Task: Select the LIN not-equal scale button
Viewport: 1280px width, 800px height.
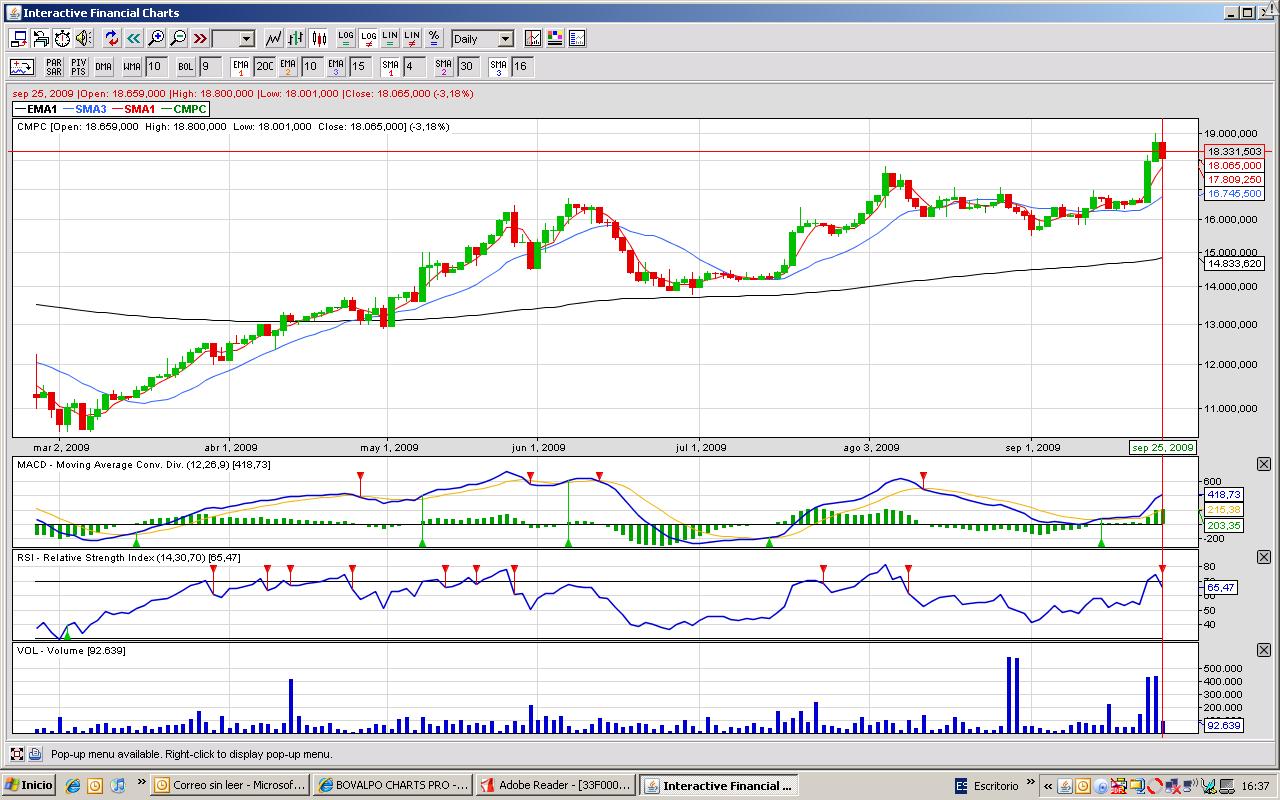Action: coord(412,39)
